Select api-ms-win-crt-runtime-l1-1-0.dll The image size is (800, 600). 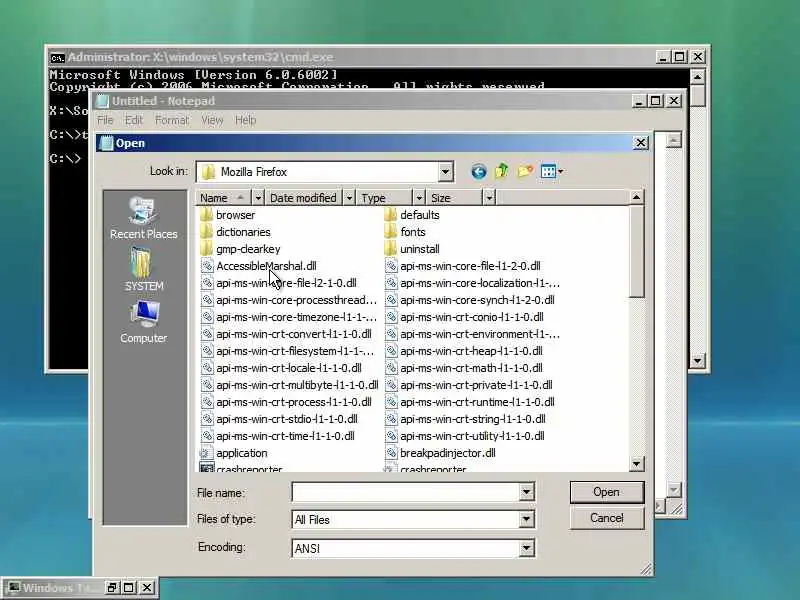(469, 402)
